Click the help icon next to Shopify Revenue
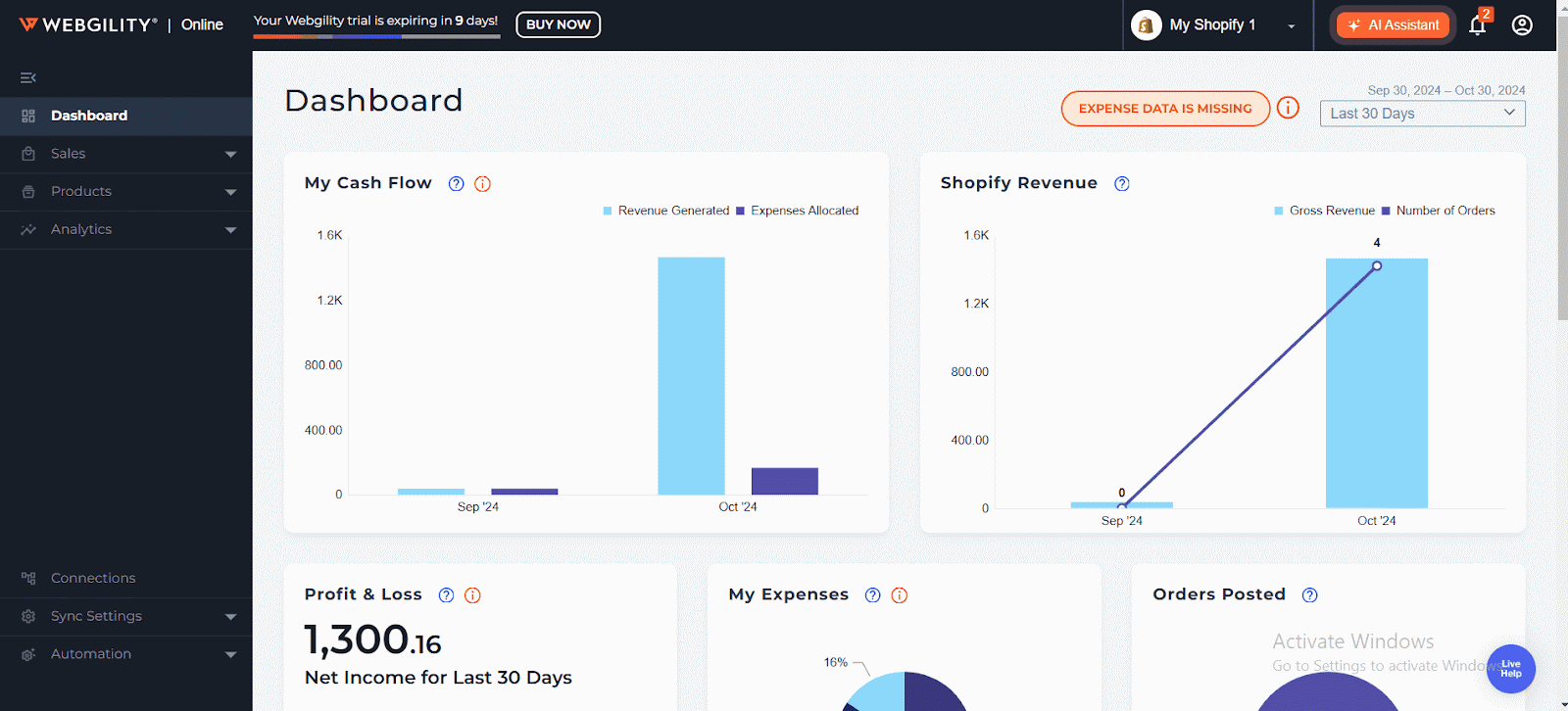The height and width of the screenshot is (711, 1568). (x=1122, y=184)
